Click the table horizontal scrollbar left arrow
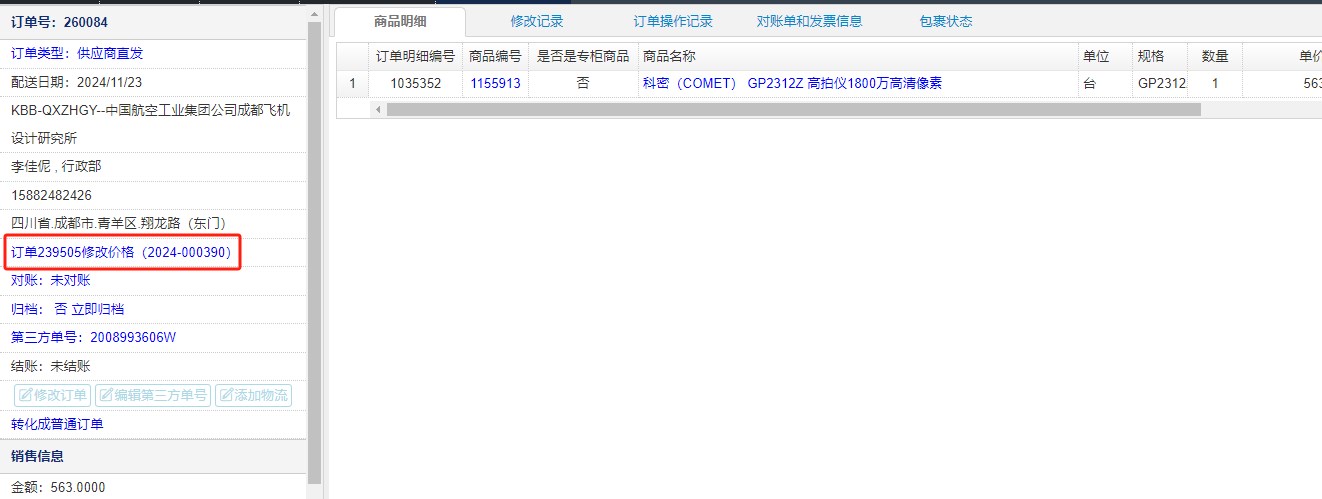Image resolution: width=1322 pixels, height=499 pixels. point(378,109)
